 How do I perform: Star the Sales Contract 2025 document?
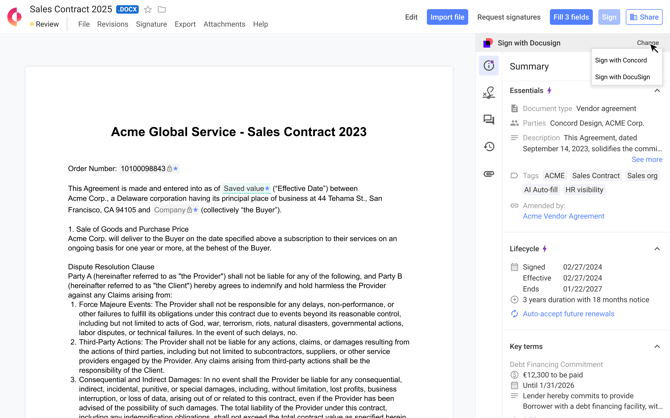[148, 9]
